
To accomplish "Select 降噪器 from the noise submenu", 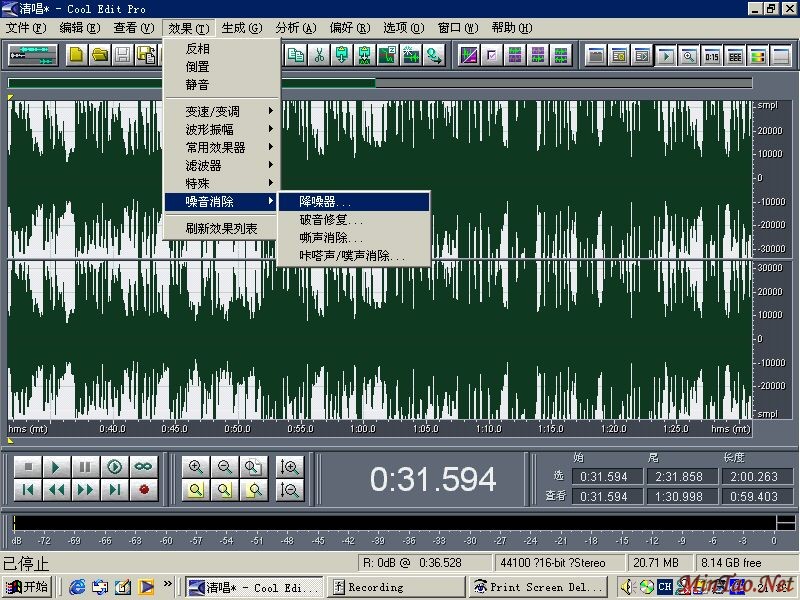I will tap(325, 202).
